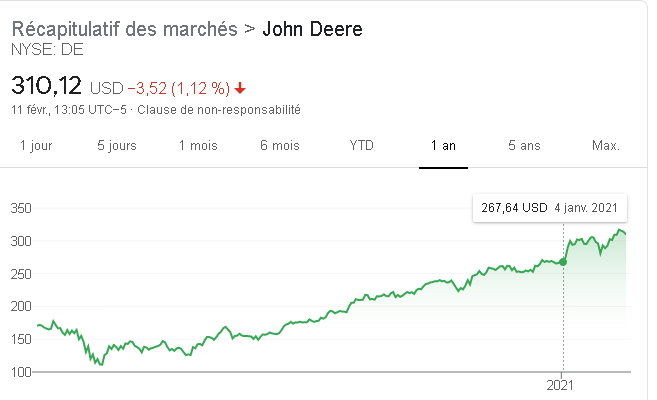The height and width of the screenshot is (400, 657).
Task: Switch chart to 5 ans
Action: 524,146
